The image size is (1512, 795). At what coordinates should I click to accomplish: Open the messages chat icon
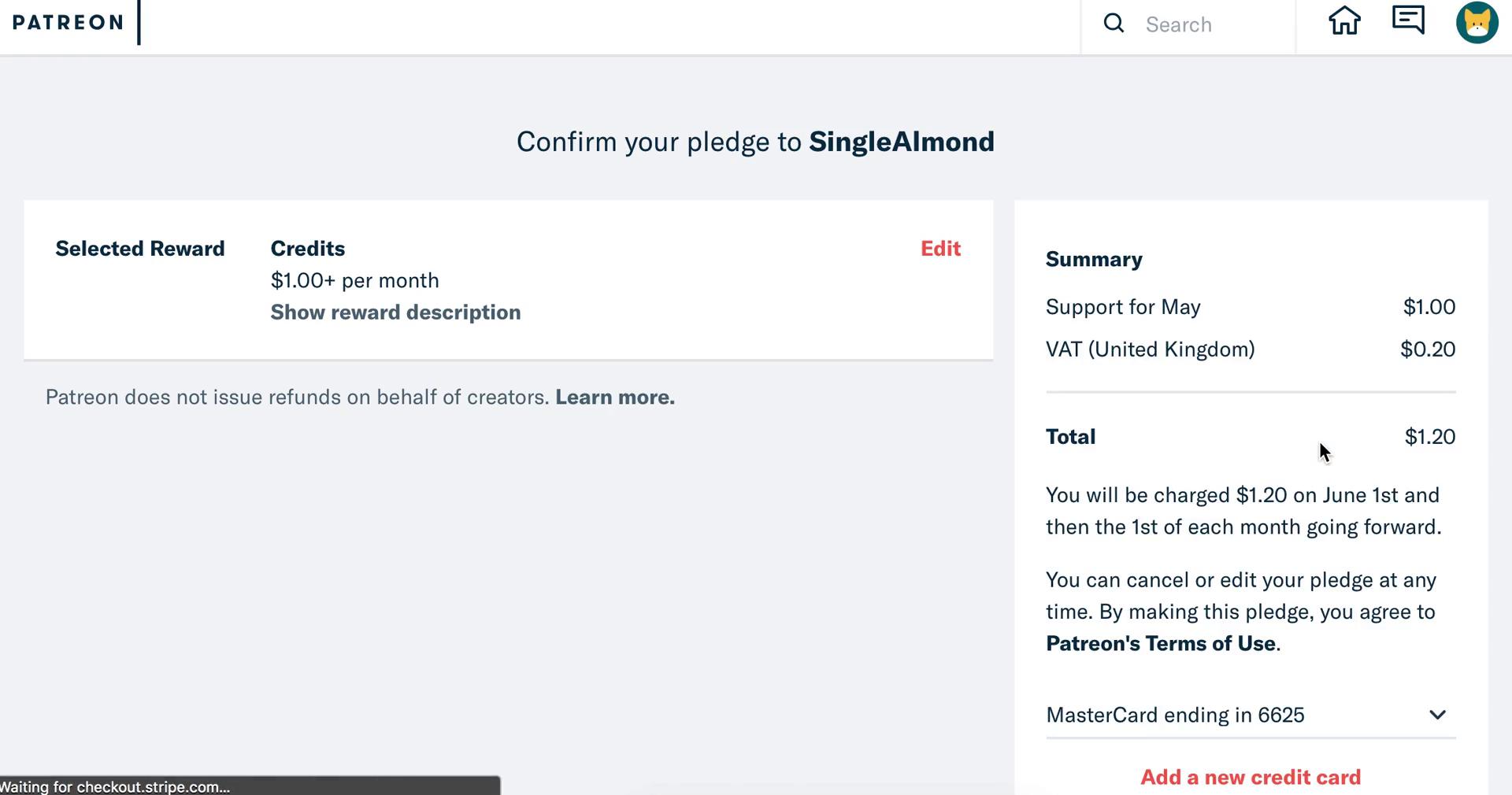[1408, 20]
